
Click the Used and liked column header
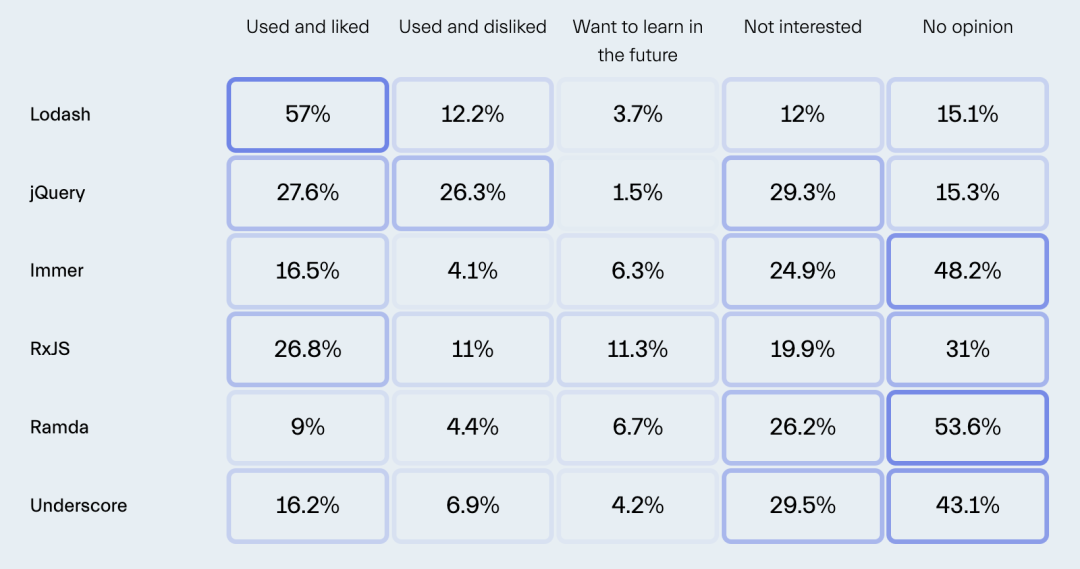(307, 27)
